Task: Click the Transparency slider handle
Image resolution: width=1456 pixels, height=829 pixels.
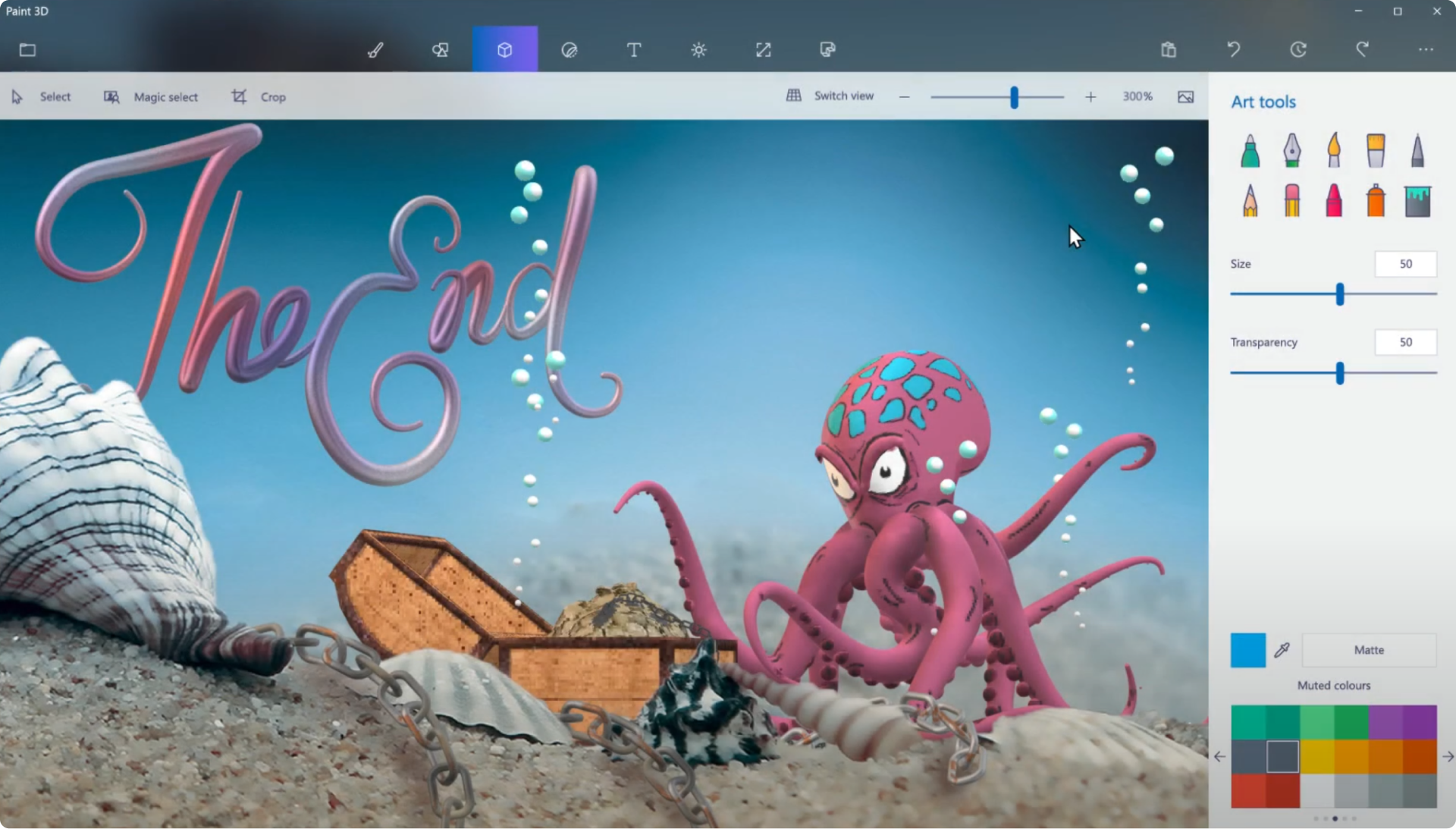Action: (x=1340, y=372)
